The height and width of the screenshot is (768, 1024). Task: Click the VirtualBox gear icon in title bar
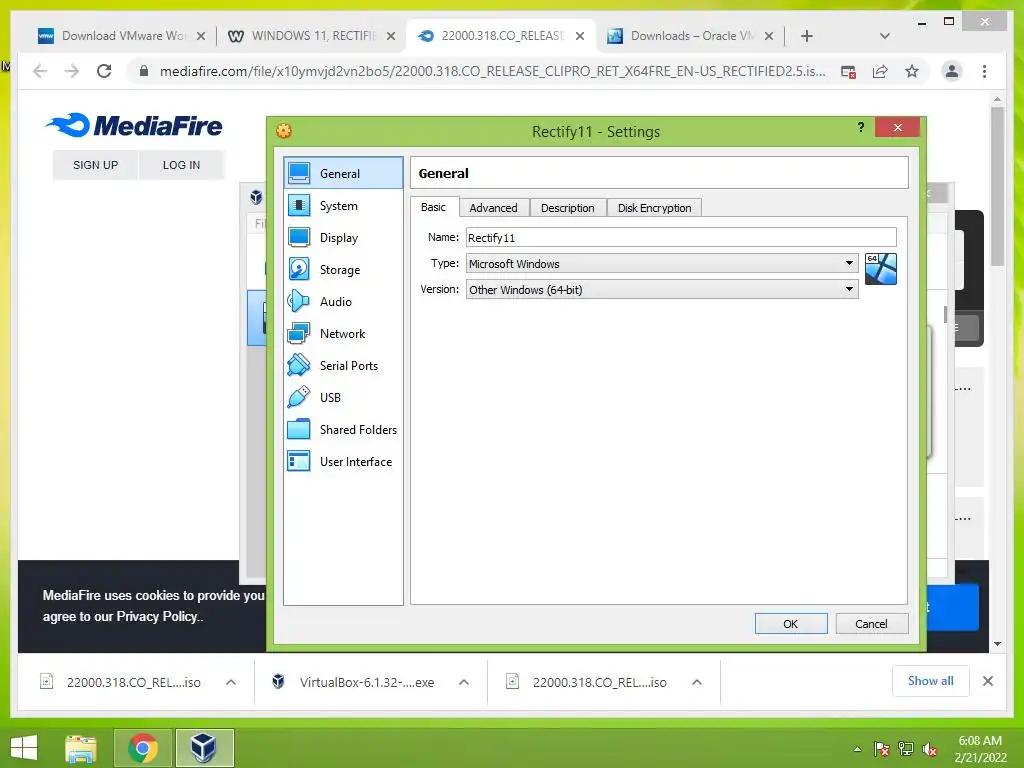[x=283, y=131]
